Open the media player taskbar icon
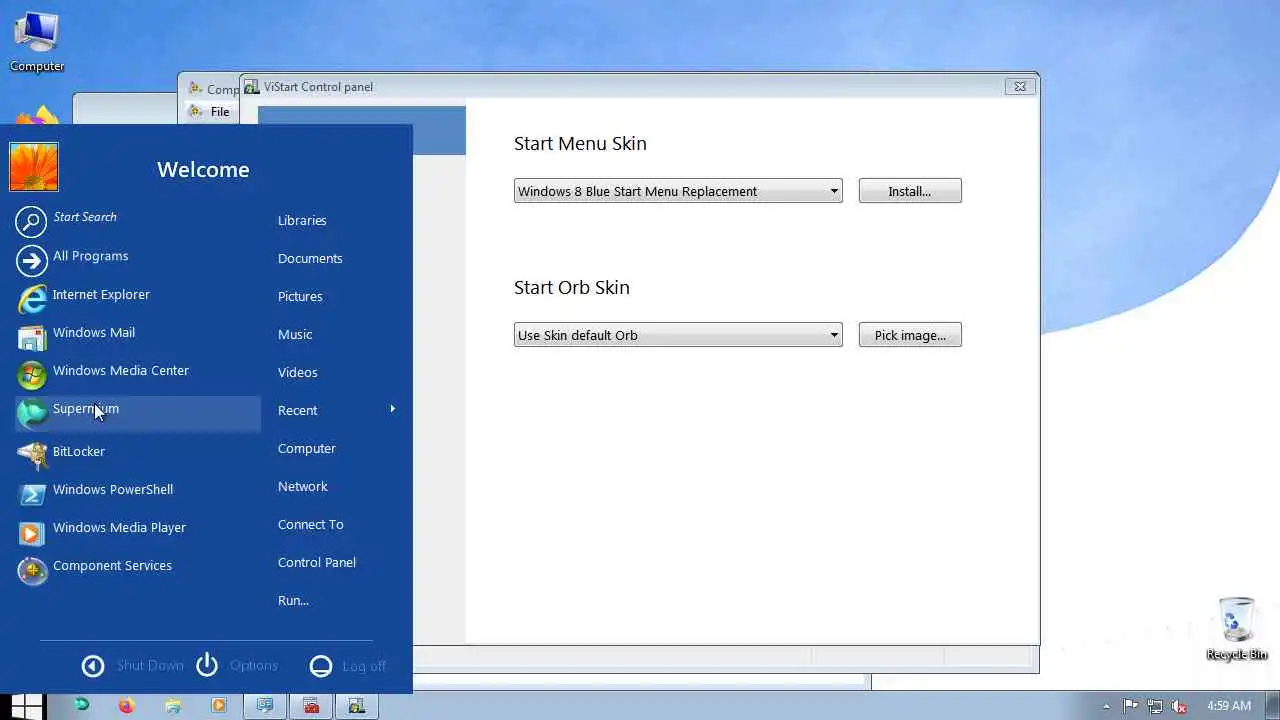The width and height of the screenshot is (1280, 720). tap(219, 705)
